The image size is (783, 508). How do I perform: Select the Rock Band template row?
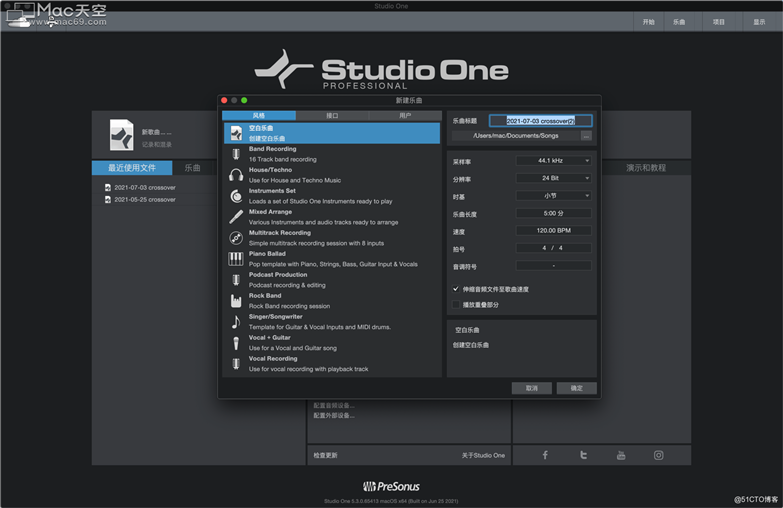click(x=332, y=301)
